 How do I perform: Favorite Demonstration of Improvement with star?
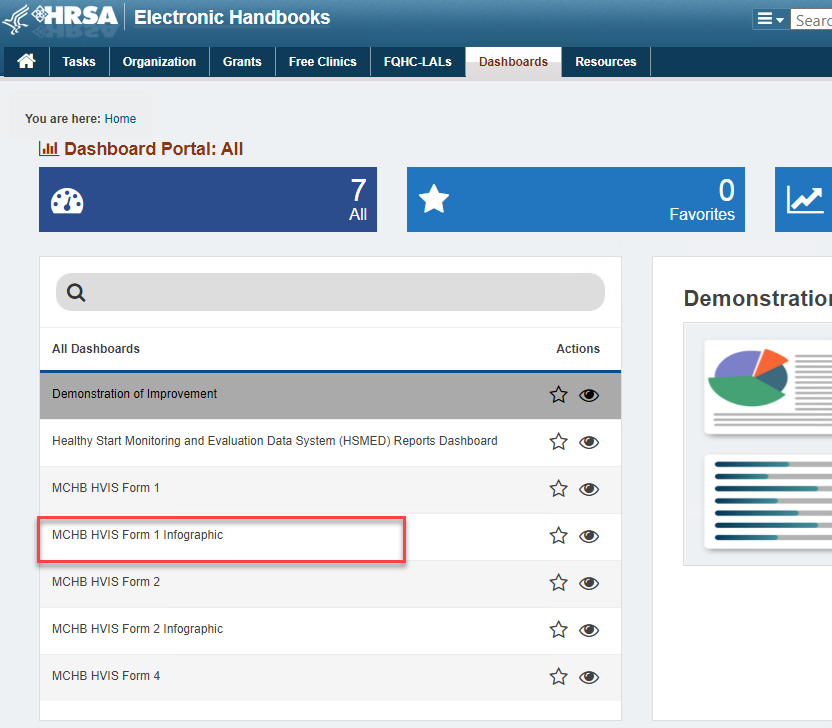click(x=558, y=395)
